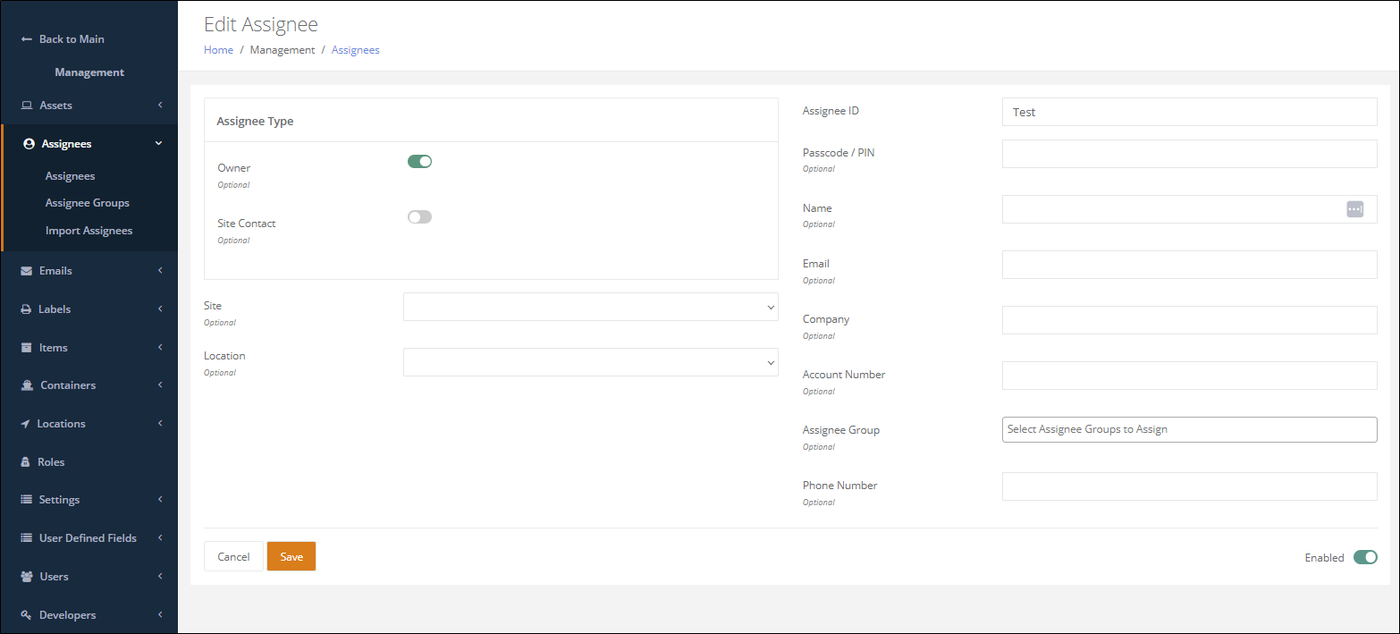Viewport: 1400px width, 634px height.
Task: Expand the Labels menu chevron
Action: 160,309
